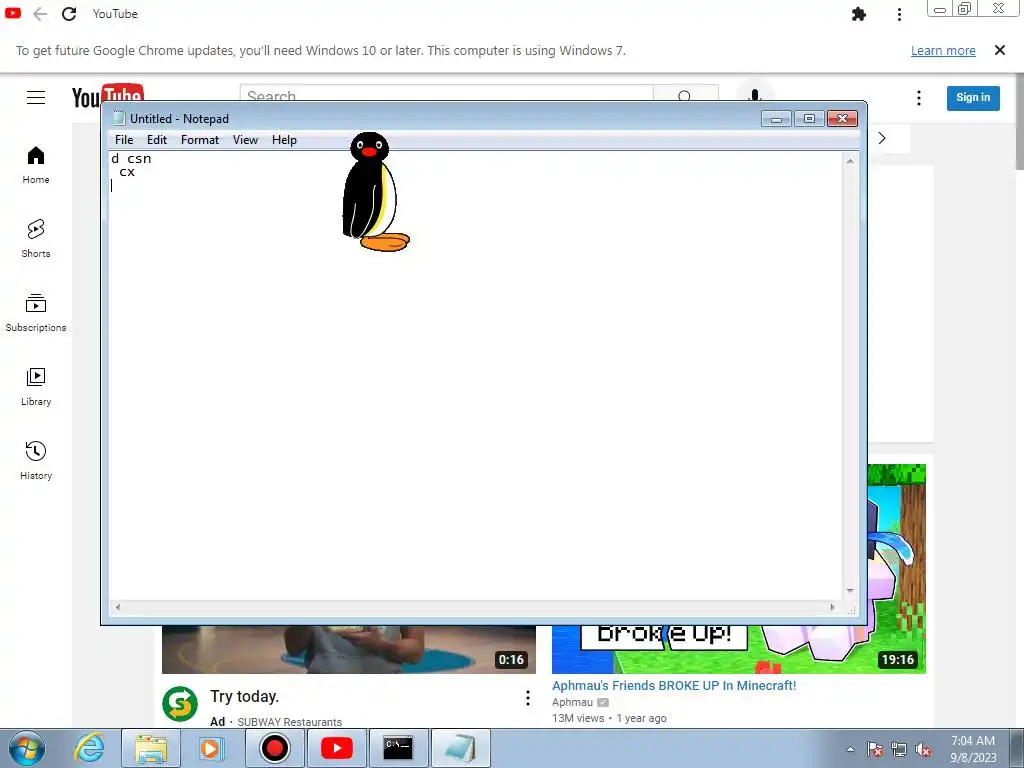Open Chrome extensions puzzle icon

pos(859,14)
